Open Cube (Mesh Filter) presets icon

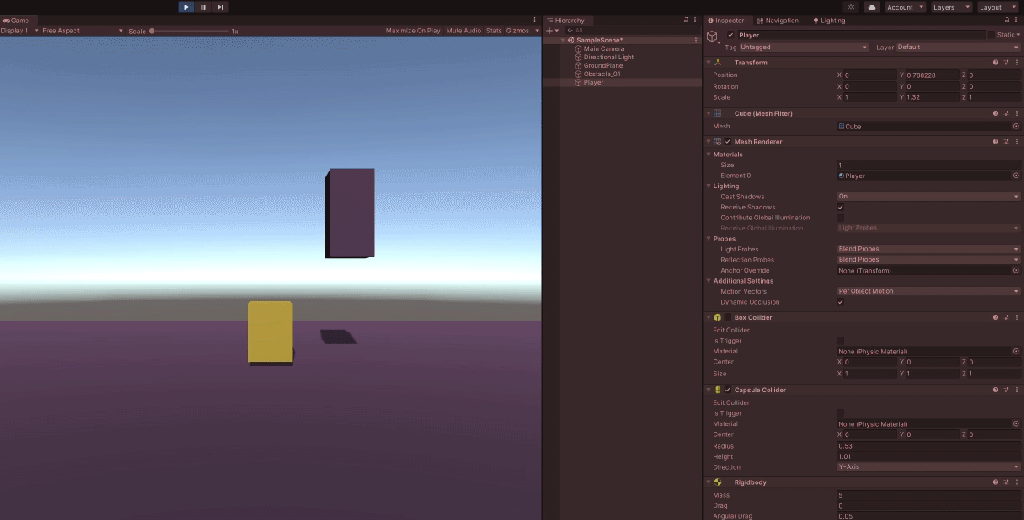[x=1006, y=114]
